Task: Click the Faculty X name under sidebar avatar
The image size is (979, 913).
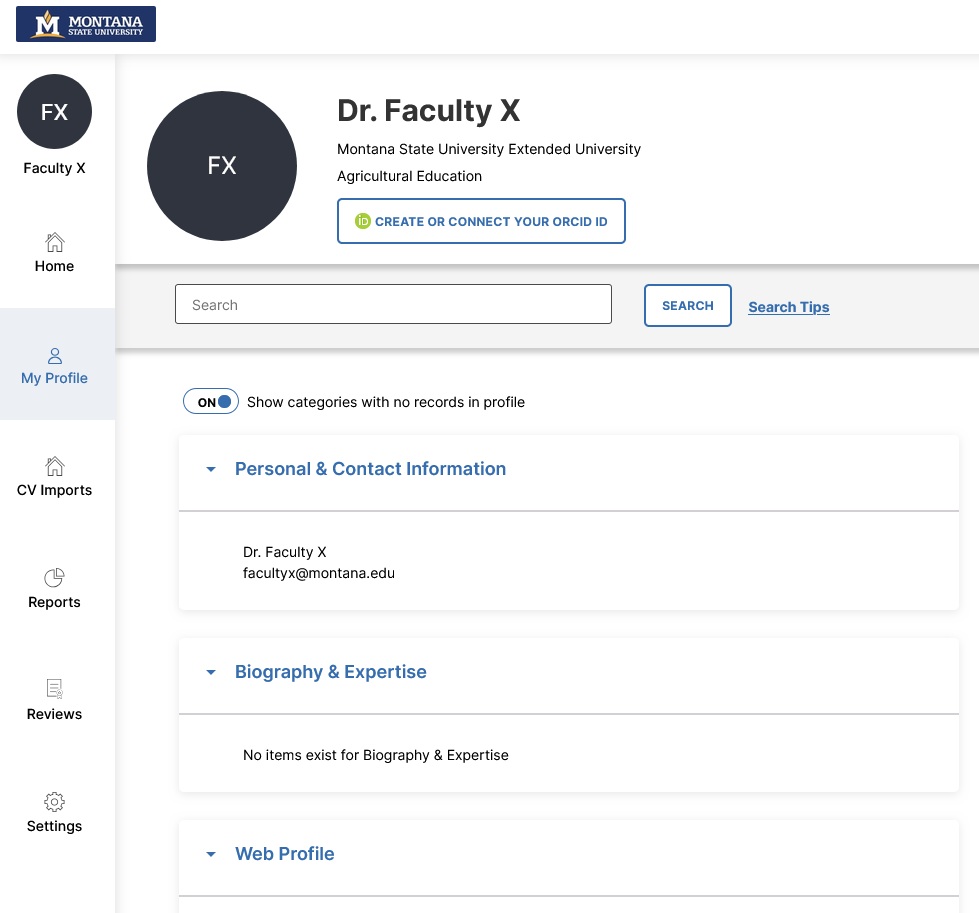Action: pyautogui.click(x=54, y=168)
